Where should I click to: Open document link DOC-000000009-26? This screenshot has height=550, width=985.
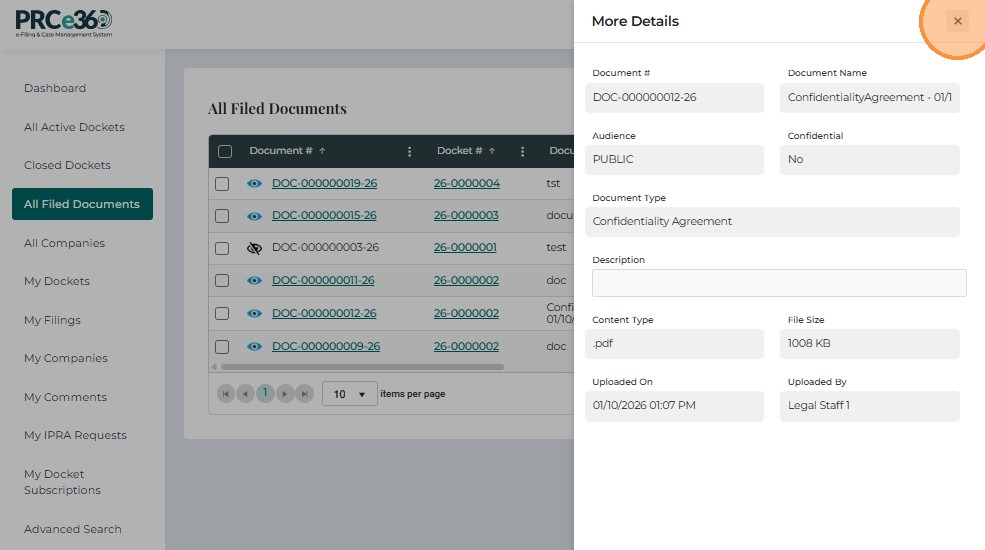pyautogui.click(x=326, y=347)
